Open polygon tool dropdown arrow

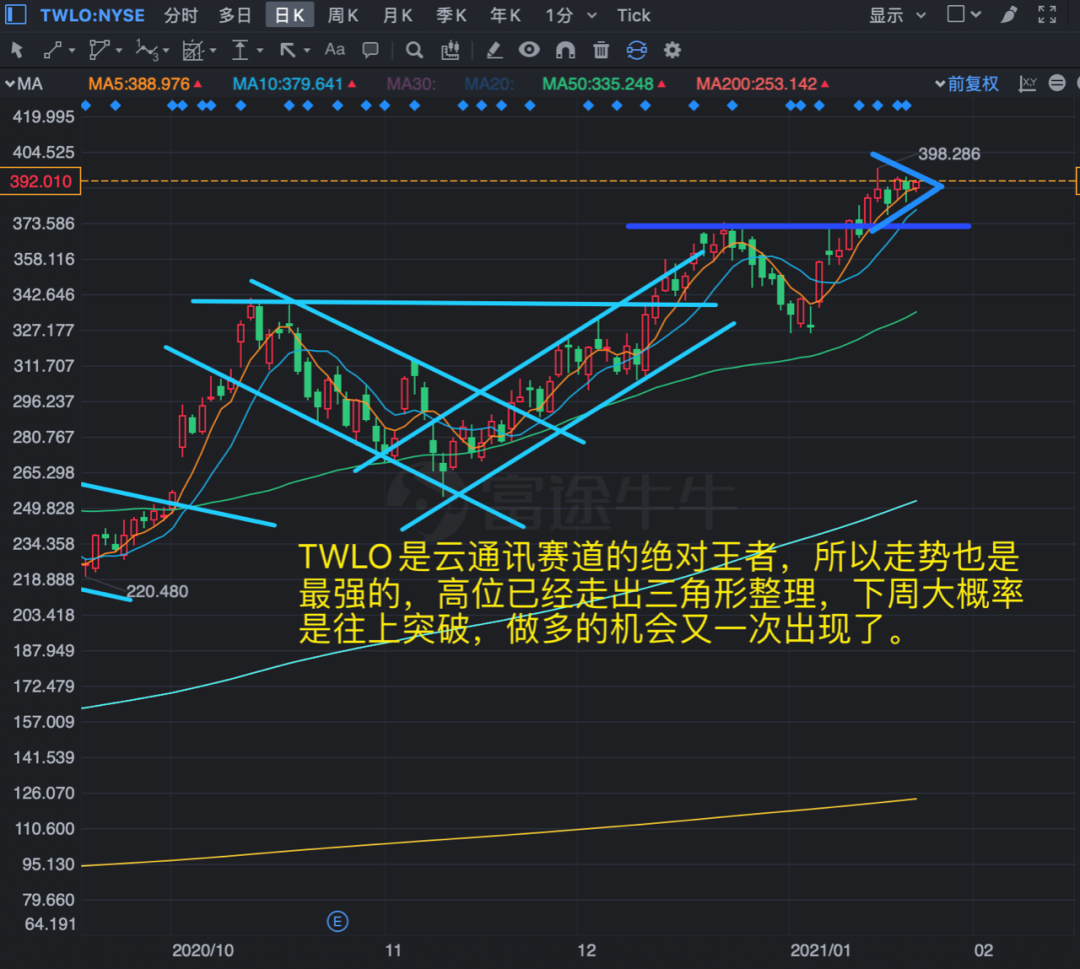119,50
